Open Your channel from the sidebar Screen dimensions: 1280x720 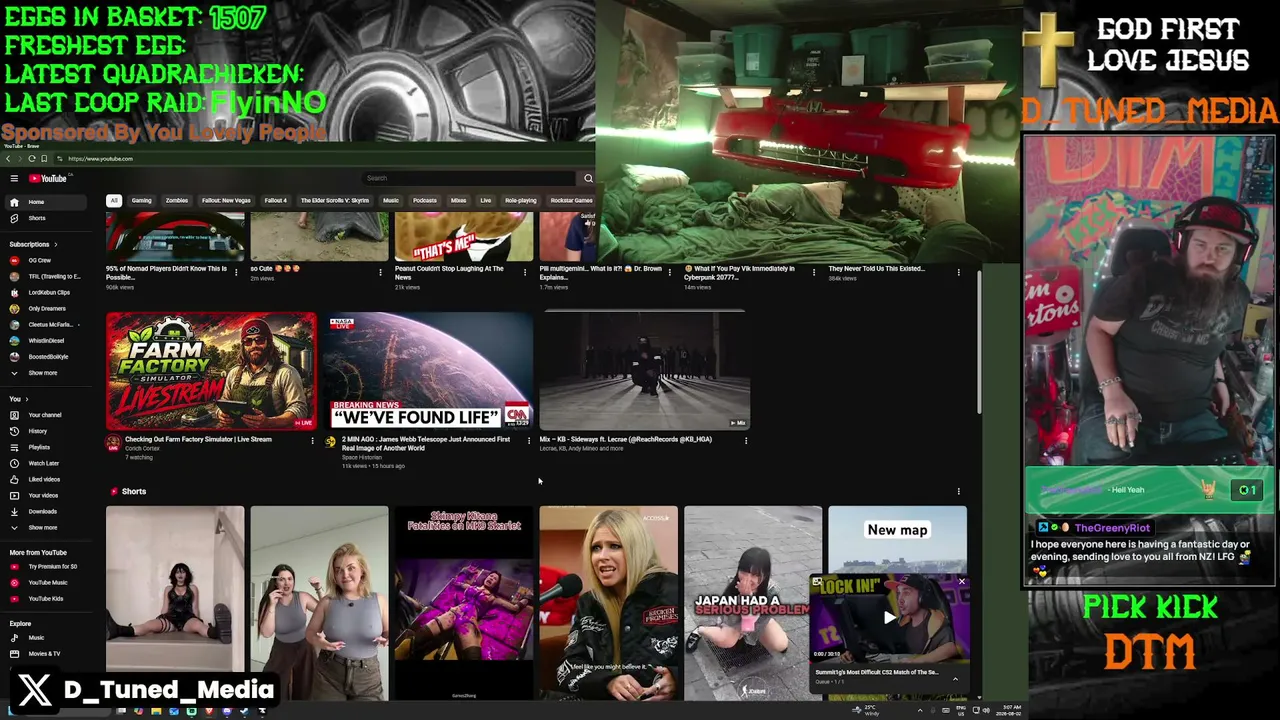(x=47, y=415)
